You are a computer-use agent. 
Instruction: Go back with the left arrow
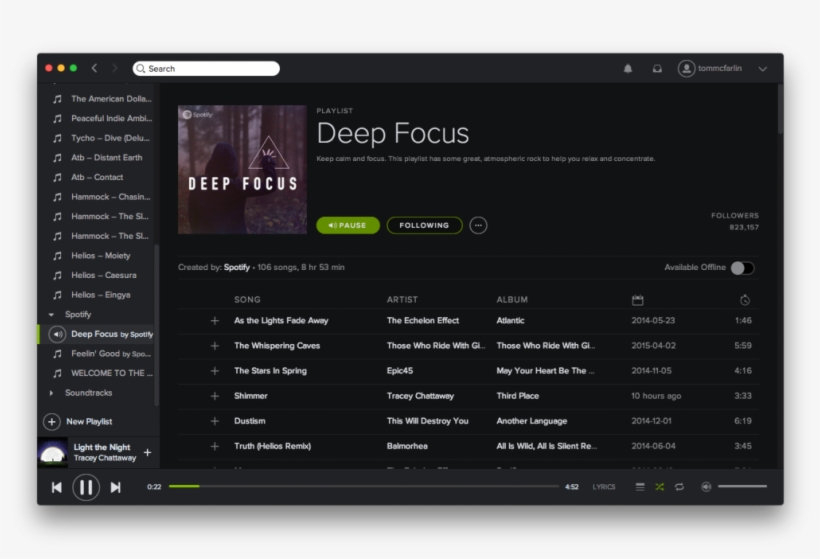coord(94,68)
